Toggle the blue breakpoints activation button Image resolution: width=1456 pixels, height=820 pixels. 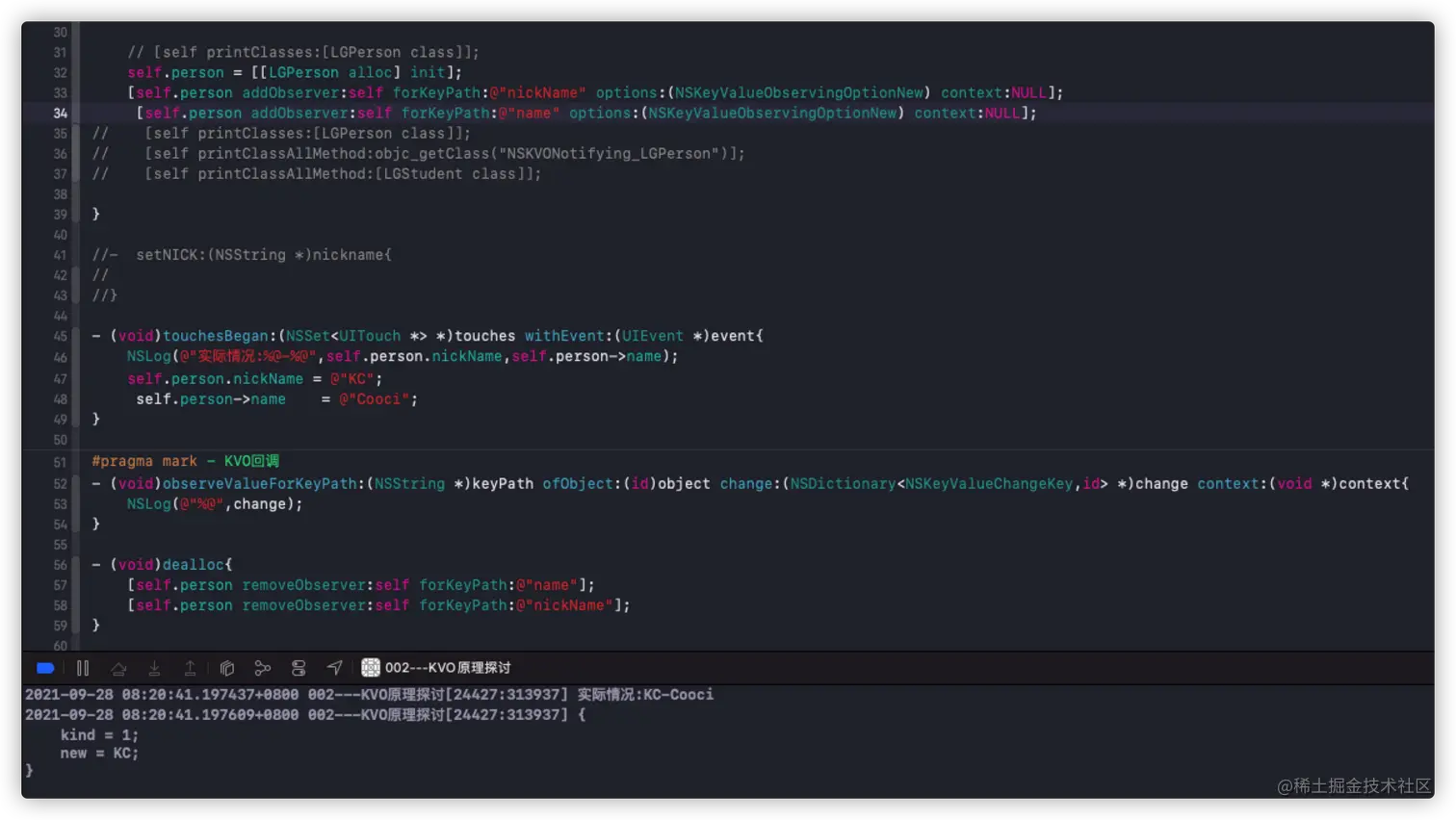click(x=45, y=668)
